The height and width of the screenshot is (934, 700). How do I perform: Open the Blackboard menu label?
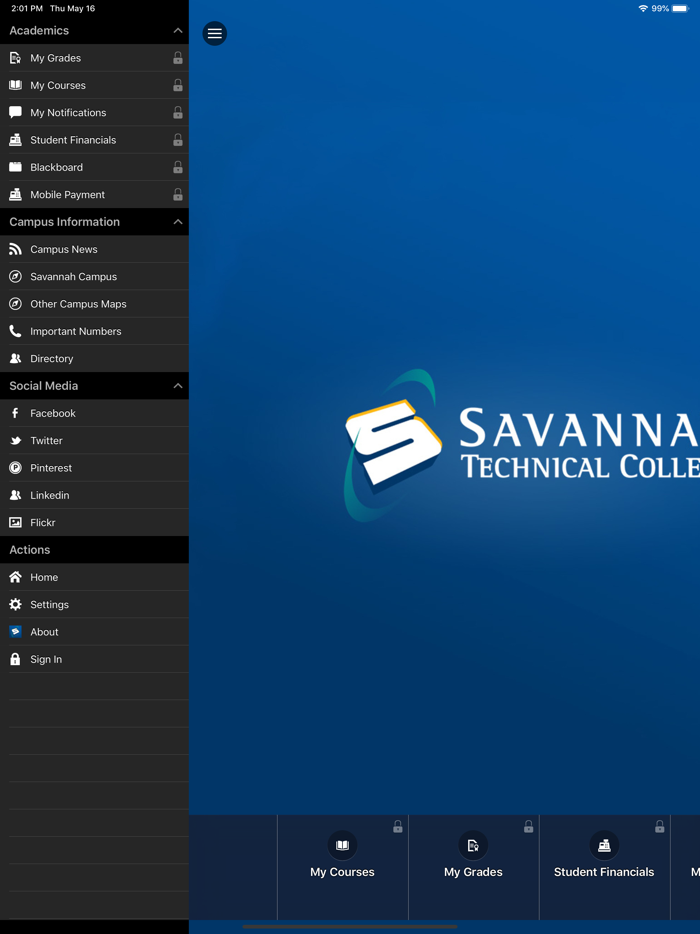pyautogui.click(x=57, y=167)
